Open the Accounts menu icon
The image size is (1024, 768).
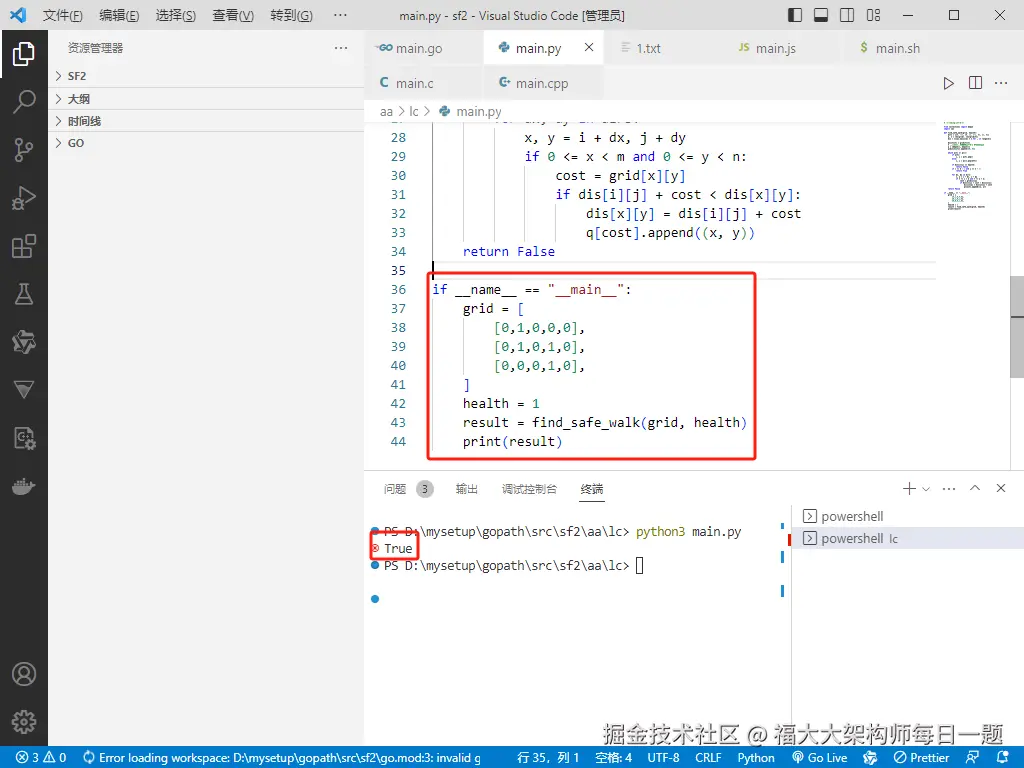pyautogui.click(x=24, y=674)
